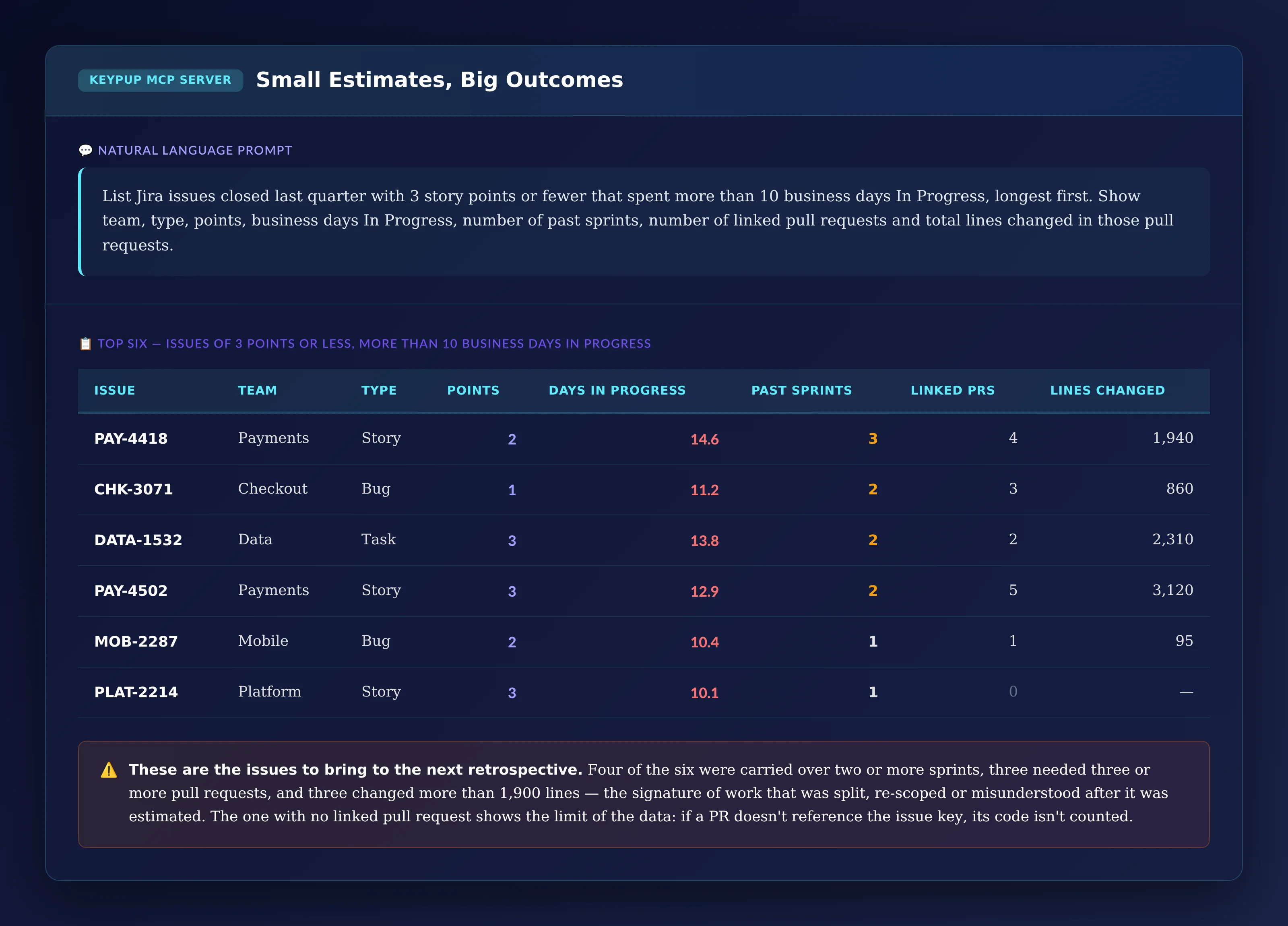Click the 860 lines changed cell
1288x926 pixels.
(x=1180, y=488)
